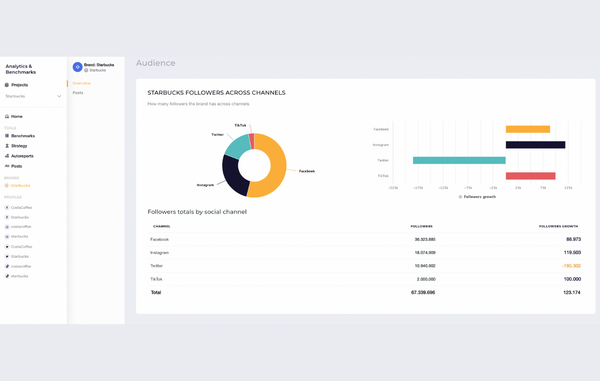Sort by the Channel column header

click(x=161, y=226)
